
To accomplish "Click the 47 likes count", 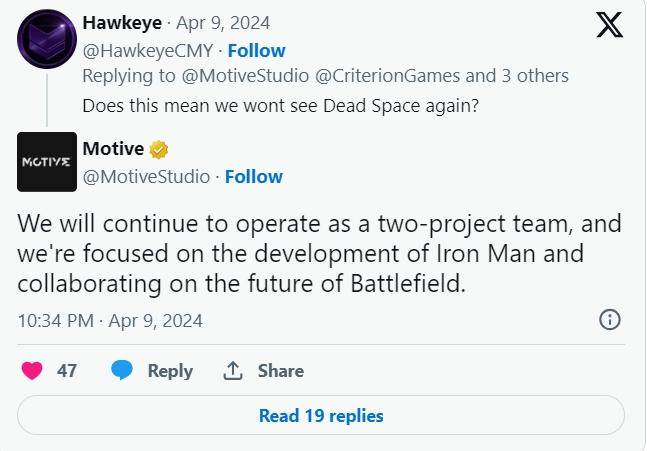I will pyautogui.click(x=67, y=371).
